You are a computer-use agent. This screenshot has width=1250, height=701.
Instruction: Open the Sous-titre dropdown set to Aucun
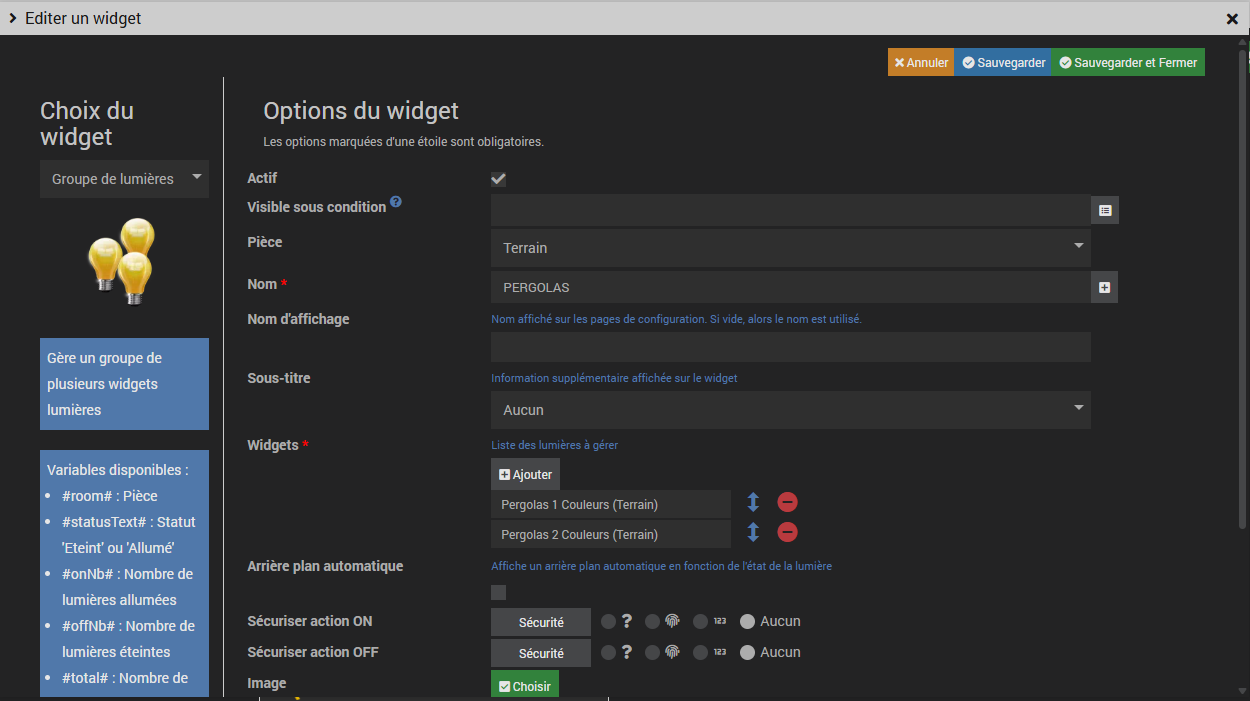click(x=790, y=410)
